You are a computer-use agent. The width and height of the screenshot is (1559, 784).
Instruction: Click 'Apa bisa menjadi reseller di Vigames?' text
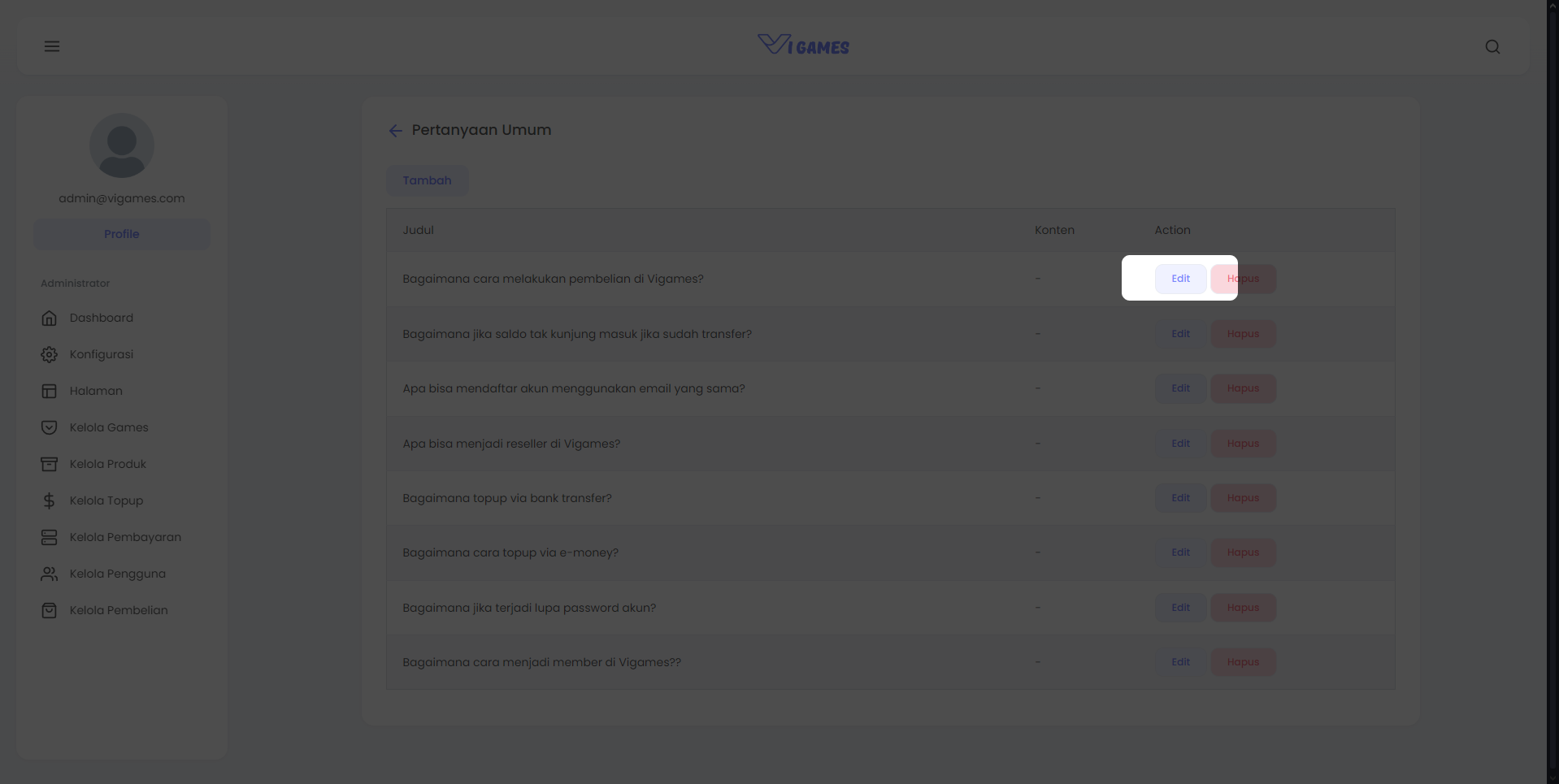(511, 444)
